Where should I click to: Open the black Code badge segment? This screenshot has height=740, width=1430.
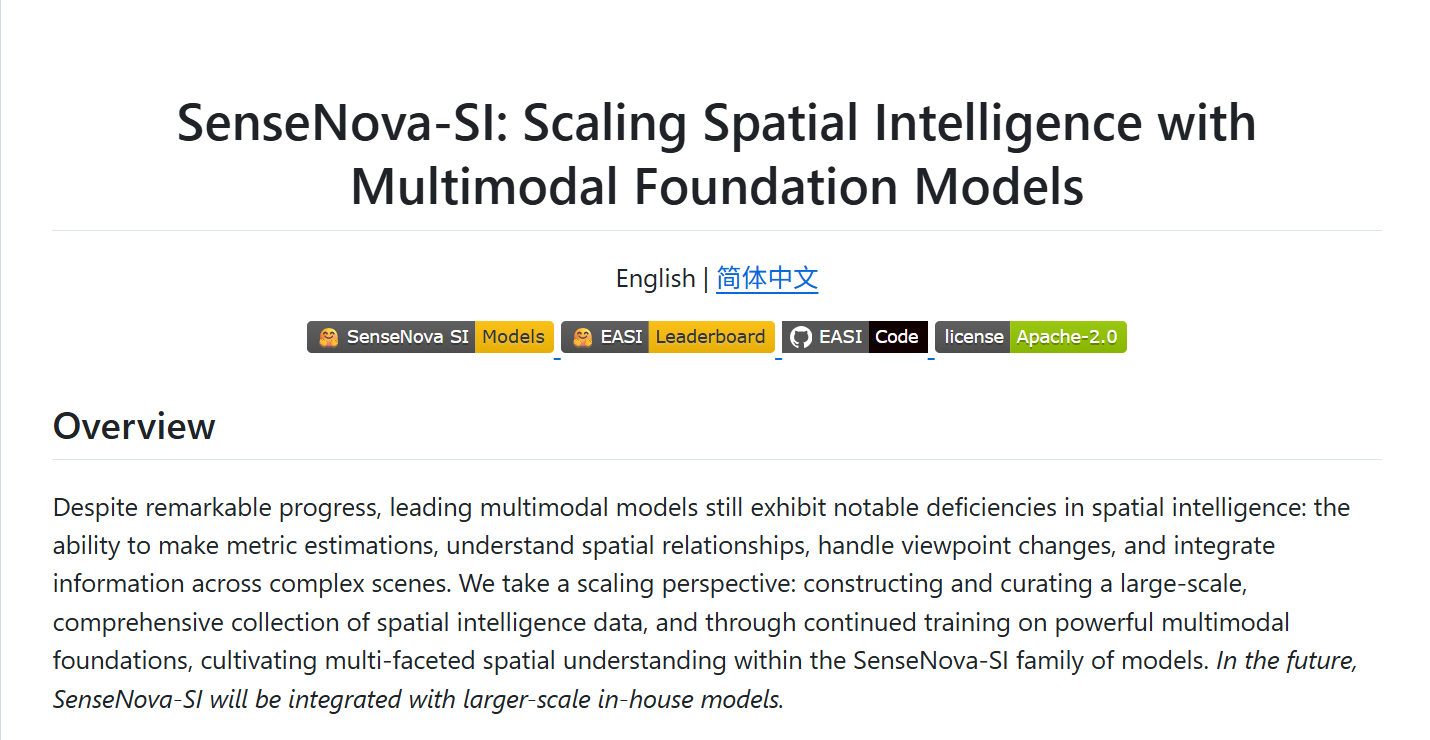coord(897,337)
